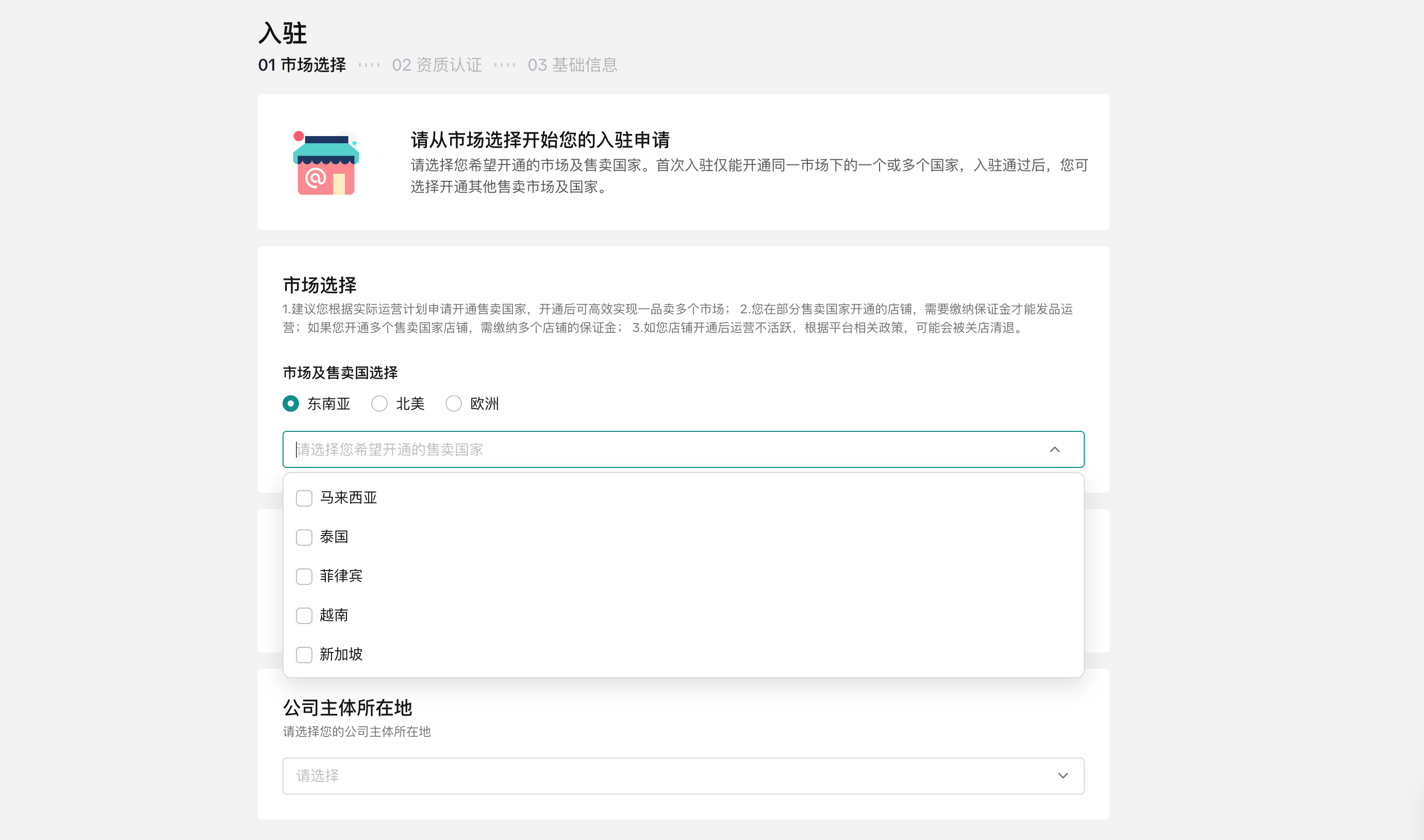Screen dimensions: 1424x840
Task: Go to step 01 市场选择
Action: click(302, 65)
